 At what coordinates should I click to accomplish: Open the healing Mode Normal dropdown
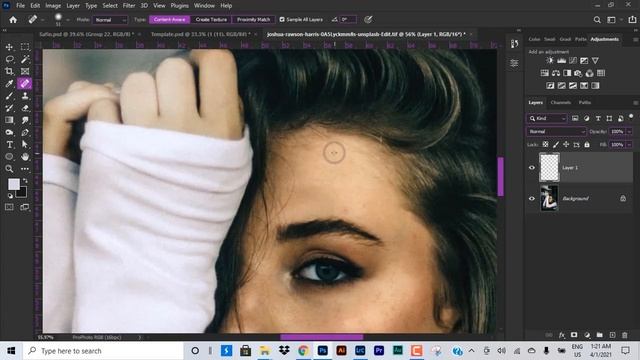pyautogui.click(x=110, y=20)
